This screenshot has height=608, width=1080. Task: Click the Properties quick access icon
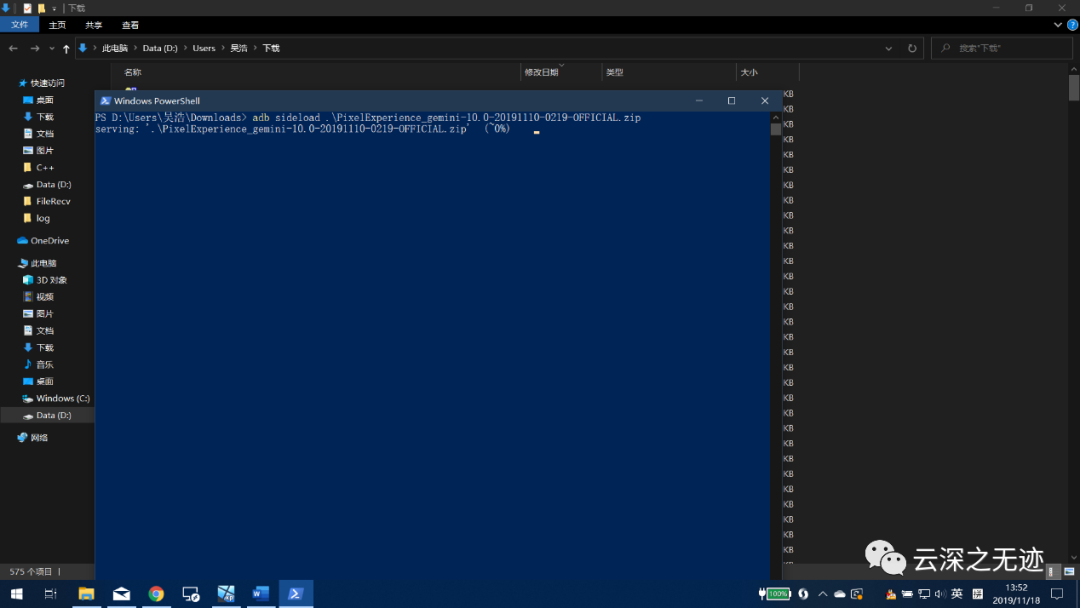(28, 8)
